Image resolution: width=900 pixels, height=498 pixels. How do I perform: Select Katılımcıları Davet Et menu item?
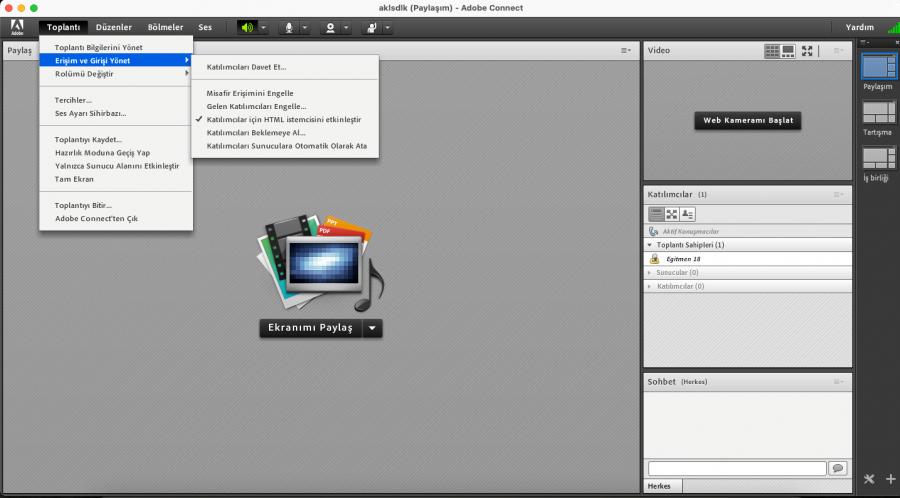click(x=246, y=67)
